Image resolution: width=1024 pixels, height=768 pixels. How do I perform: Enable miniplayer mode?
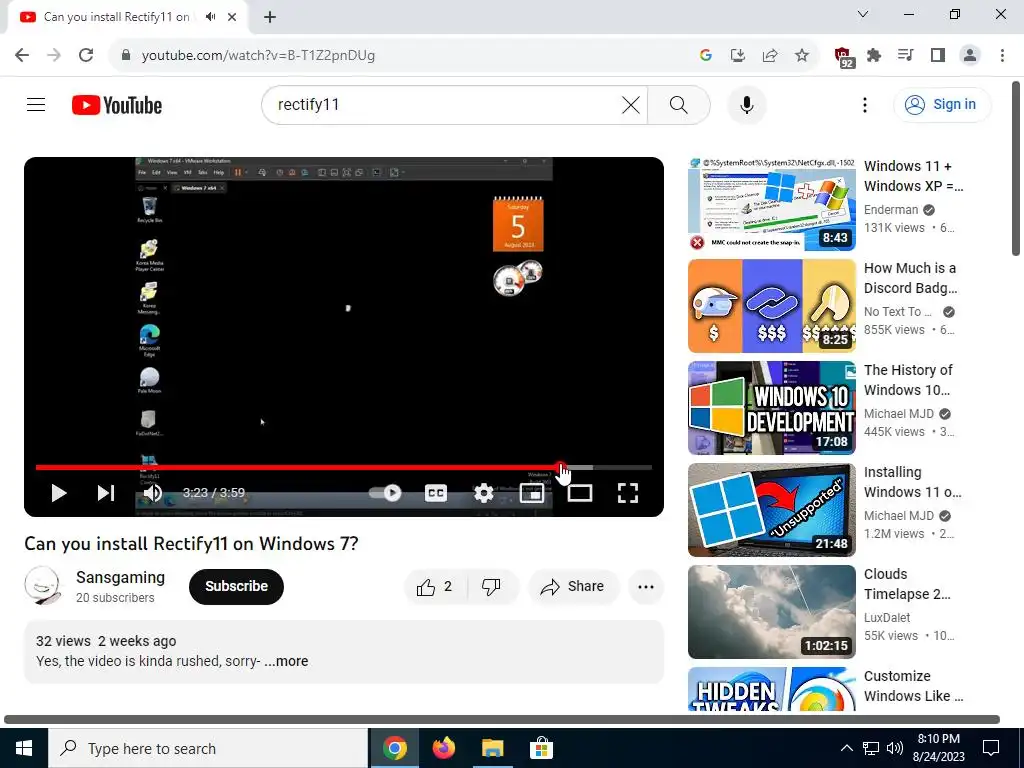click(x=532, y=493)
